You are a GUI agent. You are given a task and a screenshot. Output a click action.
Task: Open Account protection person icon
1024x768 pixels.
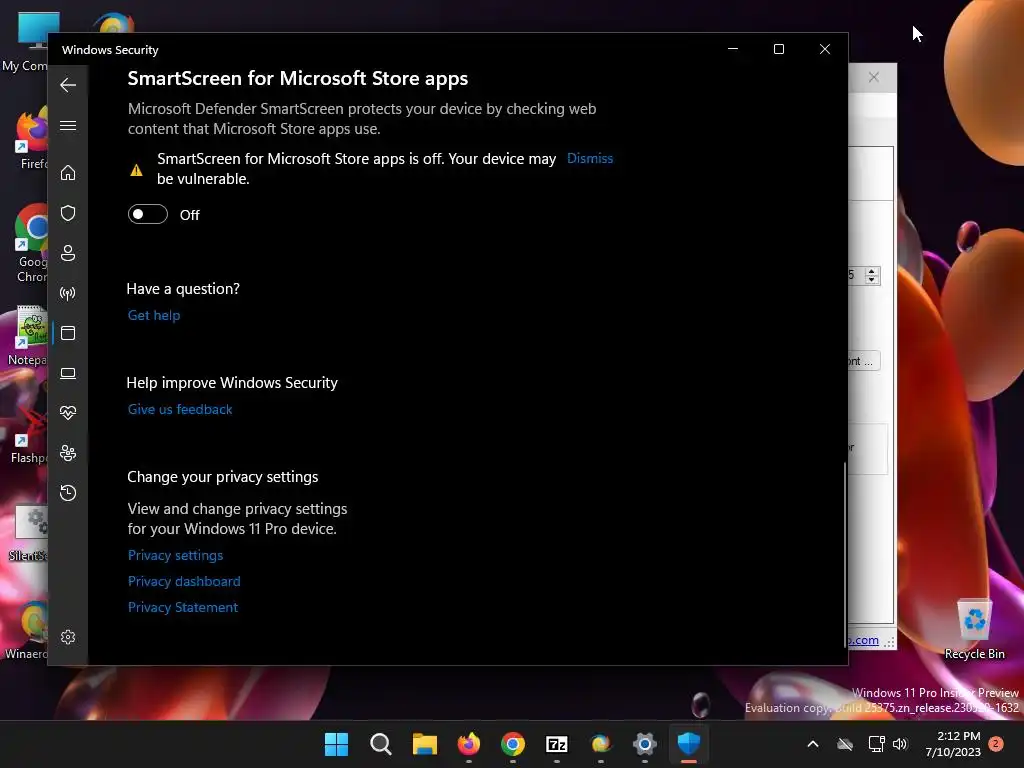point(68,253)
